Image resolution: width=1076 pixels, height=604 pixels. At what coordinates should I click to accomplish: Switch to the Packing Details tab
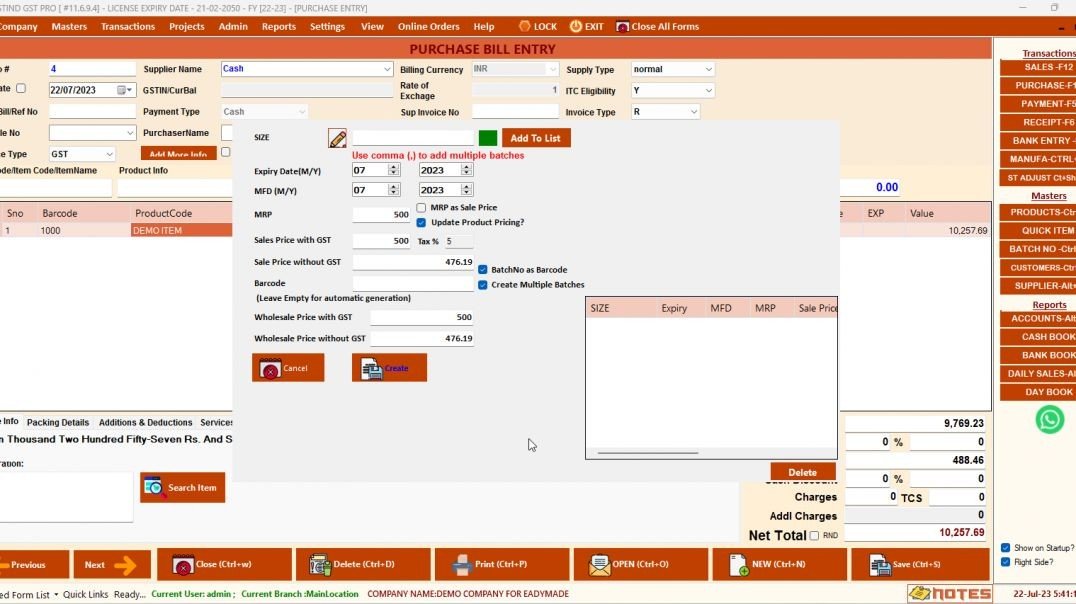[56, 422]
